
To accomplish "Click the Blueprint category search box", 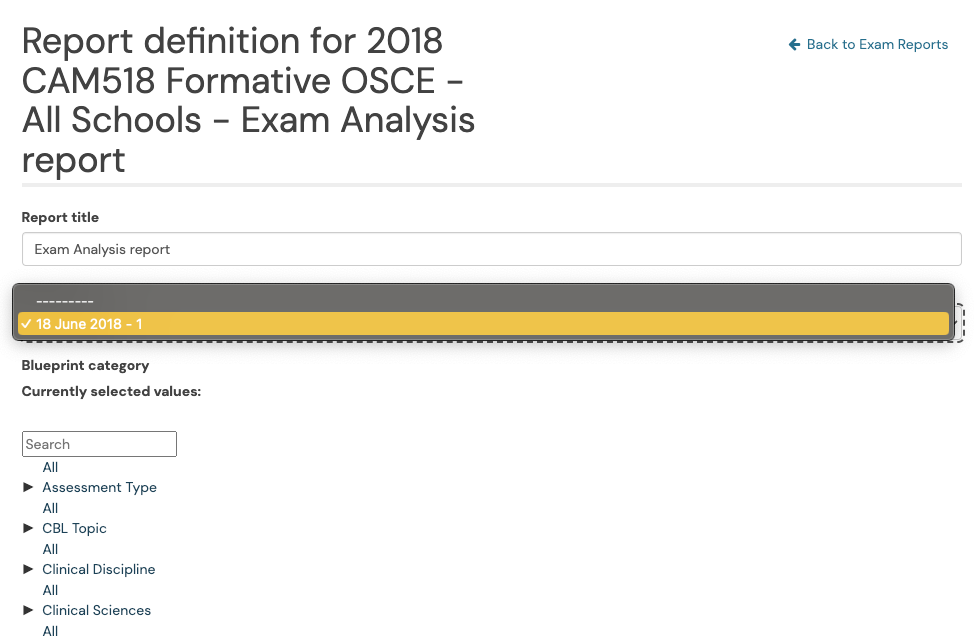I will [x=99, y=444].
